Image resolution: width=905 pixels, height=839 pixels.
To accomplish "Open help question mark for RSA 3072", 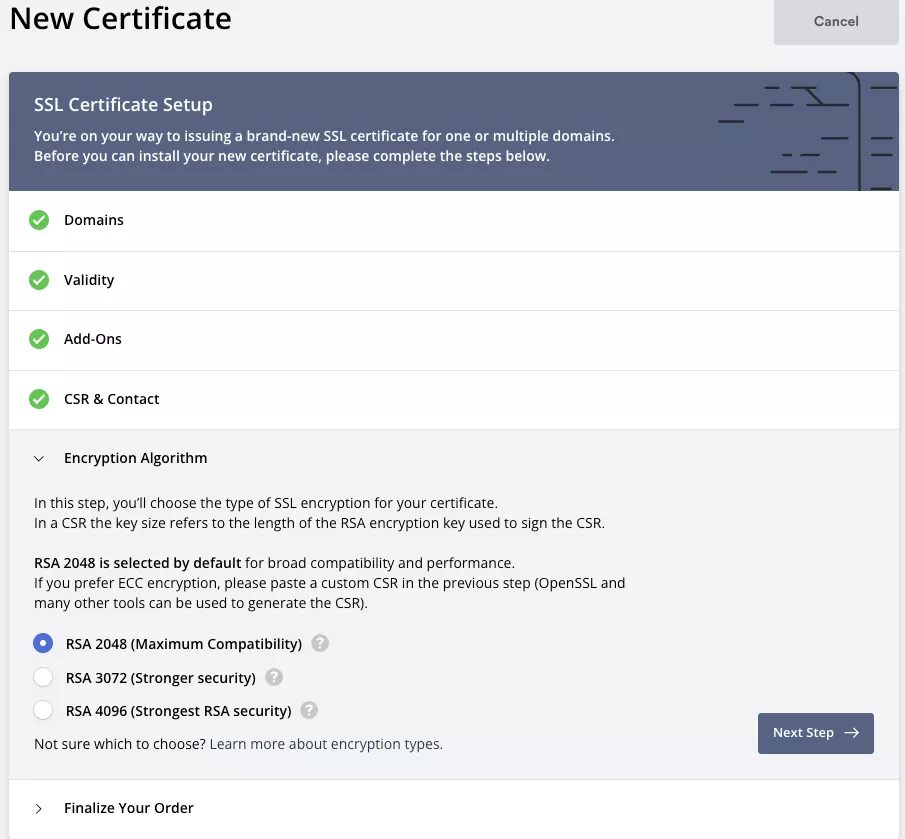I will pyautogui.click(x=274, y=677).
